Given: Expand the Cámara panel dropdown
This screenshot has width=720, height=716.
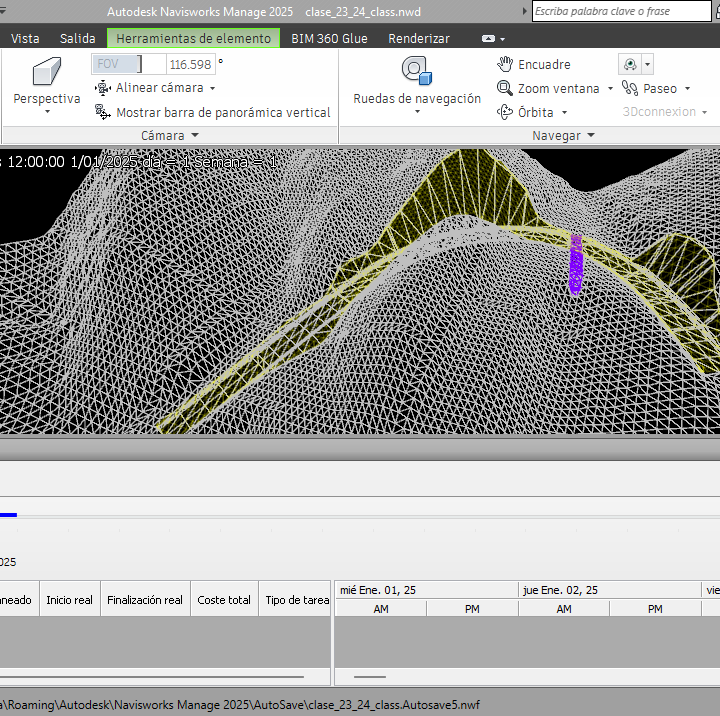Looking at the screenshot, I should [195, 135].
